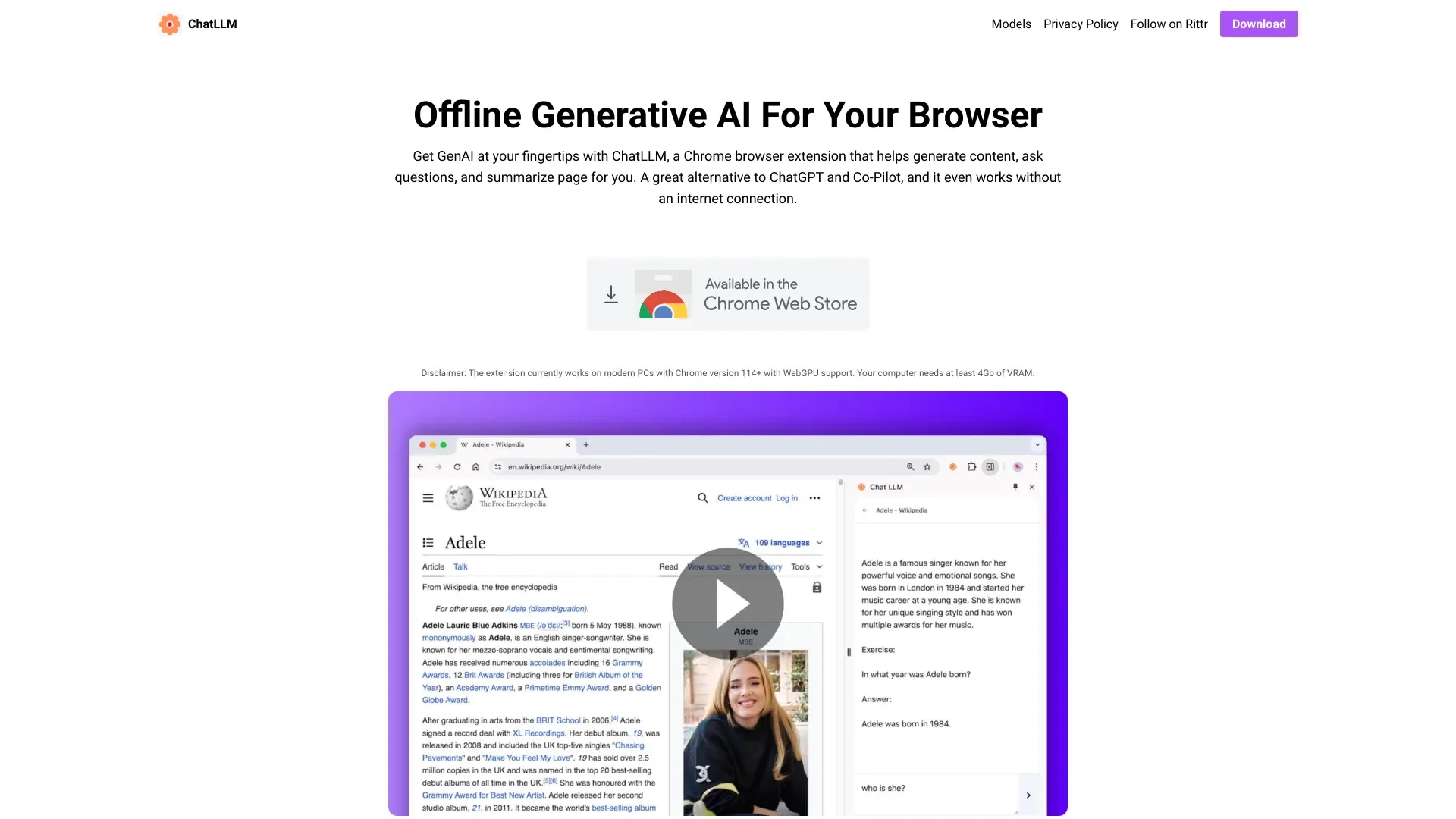This screenshot has height=819, width=1456.
Task: Click the Wikipedia hamburger menu expander
Action: [428, 498]
